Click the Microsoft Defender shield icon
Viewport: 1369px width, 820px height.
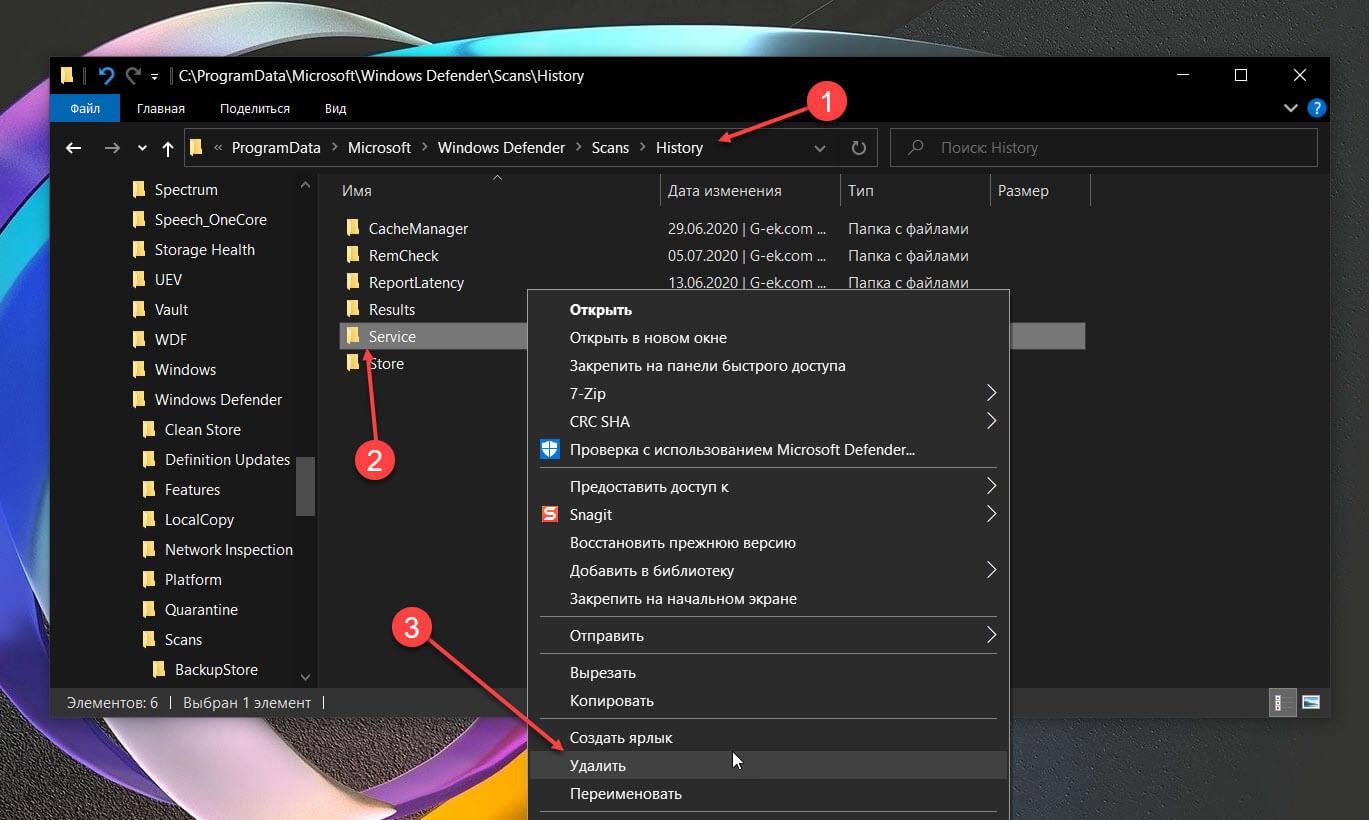549,449
